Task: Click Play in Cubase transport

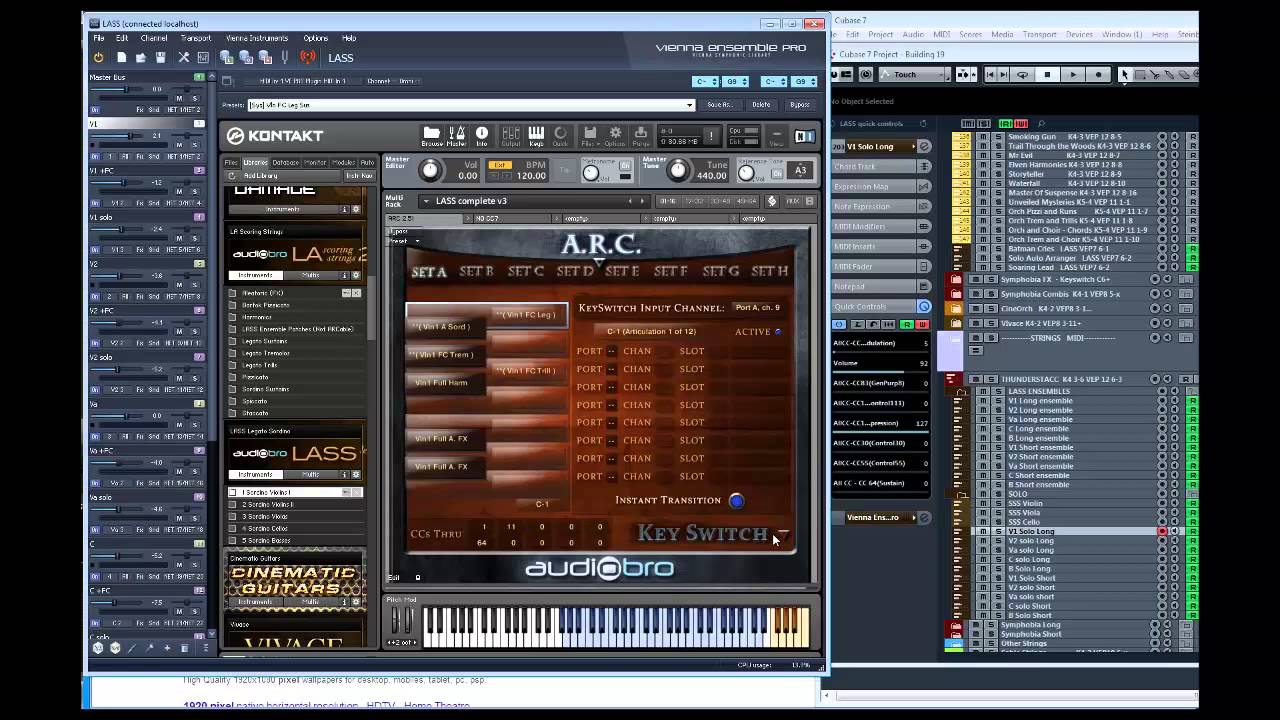Action: 1073,74
